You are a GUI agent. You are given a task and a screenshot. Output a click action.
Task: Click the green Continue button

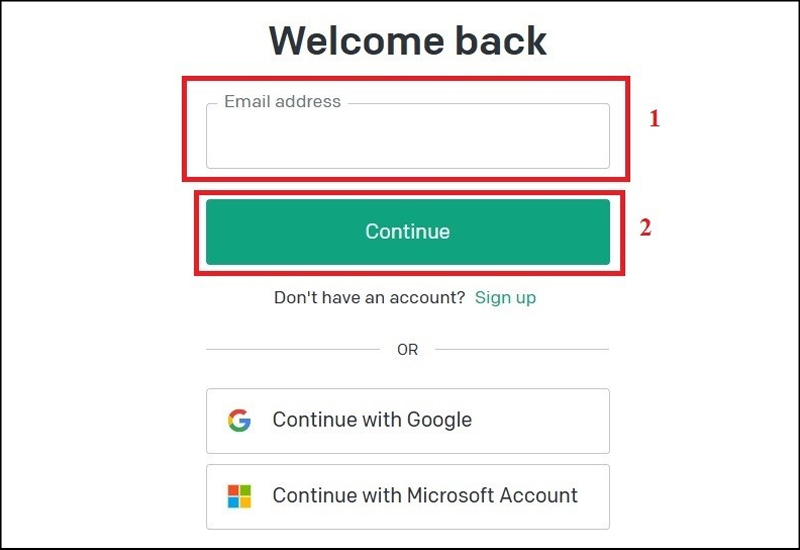[x=408, y=232]
